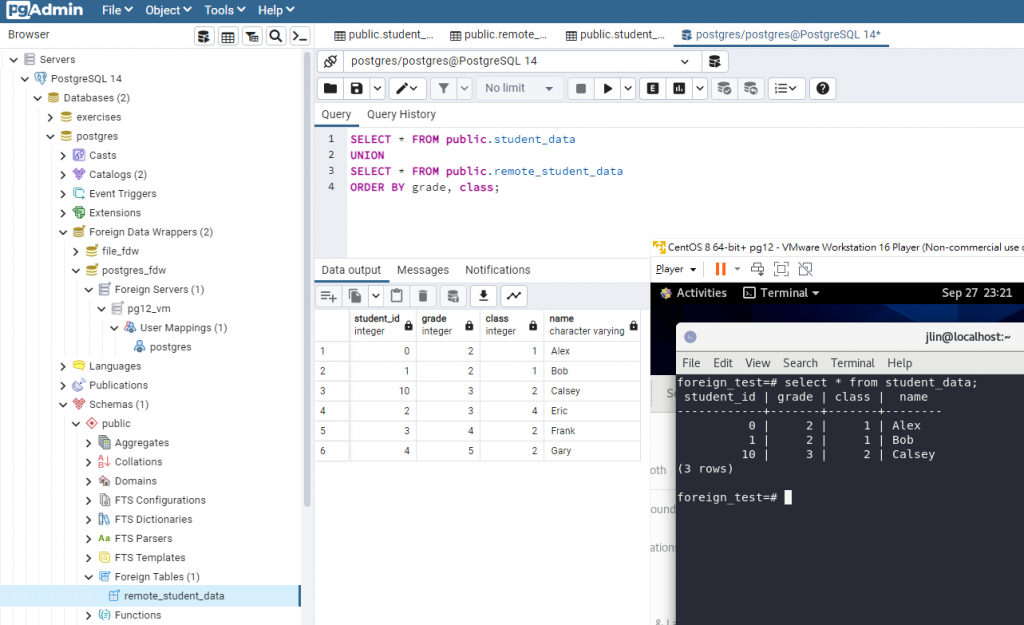The width and height of the screenshot is (1024, 625).
Task: Paste rows icon in Data output
Action: (396, 296)
